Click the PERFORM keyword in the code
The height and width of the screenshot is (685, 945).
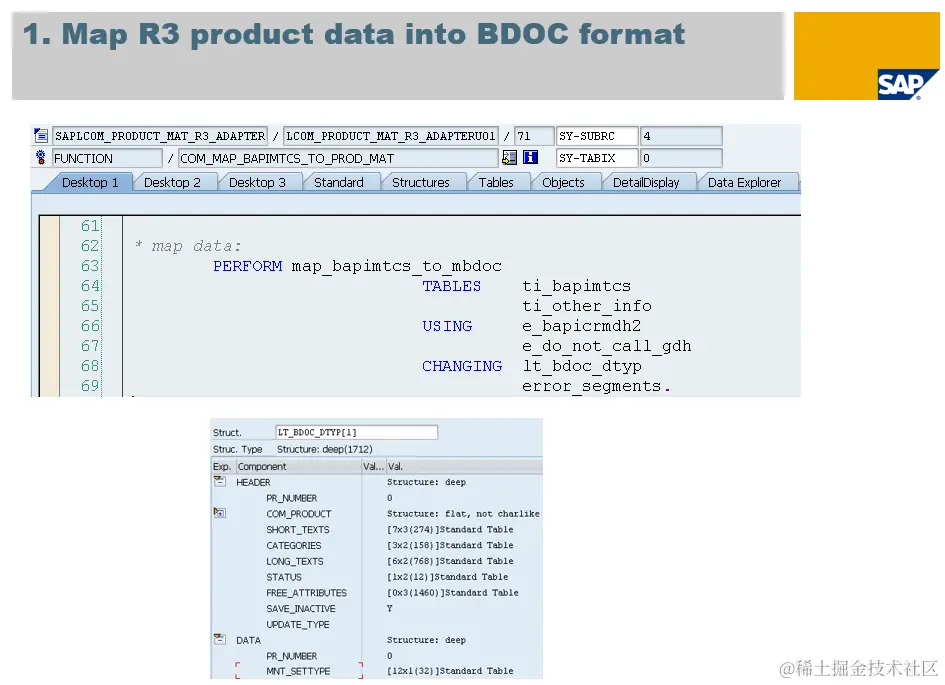click(x=248, y=266)
